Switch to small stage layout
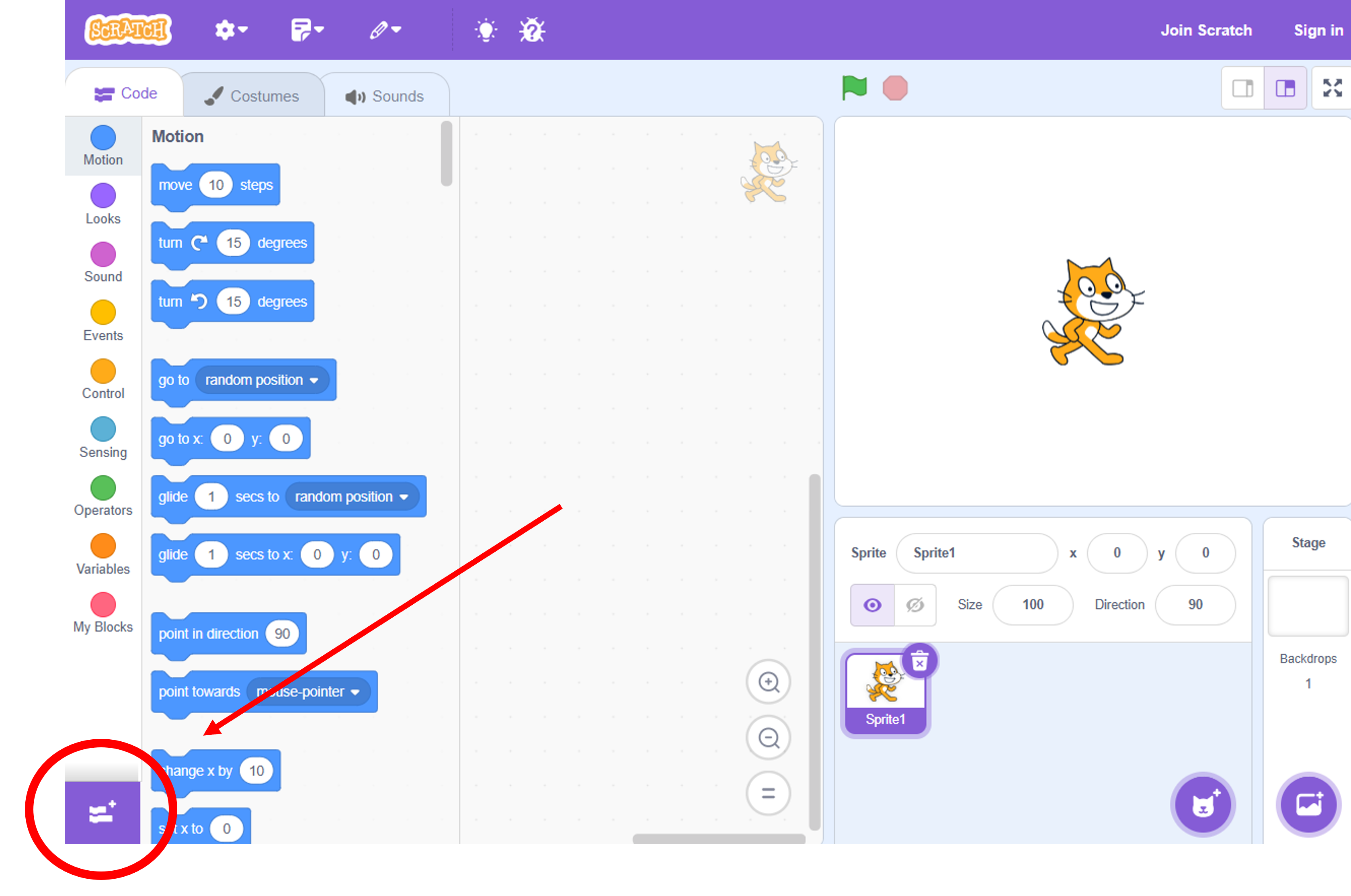 tap(1242, 88)
